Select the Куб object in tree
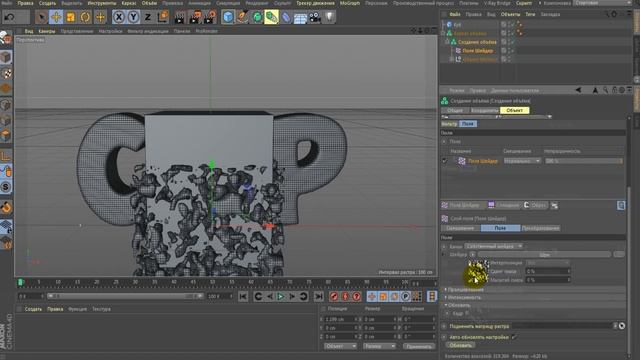 click(457, 24)
